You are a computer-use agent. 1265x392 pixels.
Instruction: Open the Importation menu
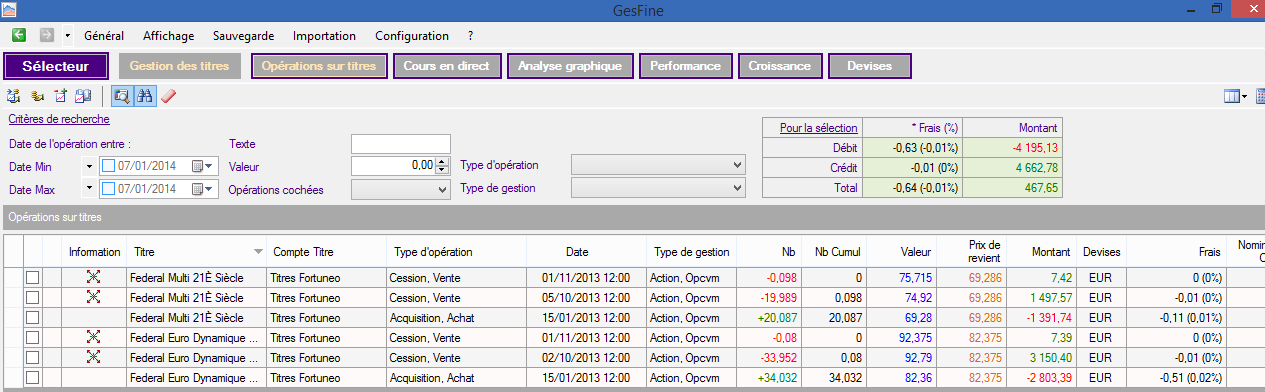pyautogui.click(x=324, y=35)
